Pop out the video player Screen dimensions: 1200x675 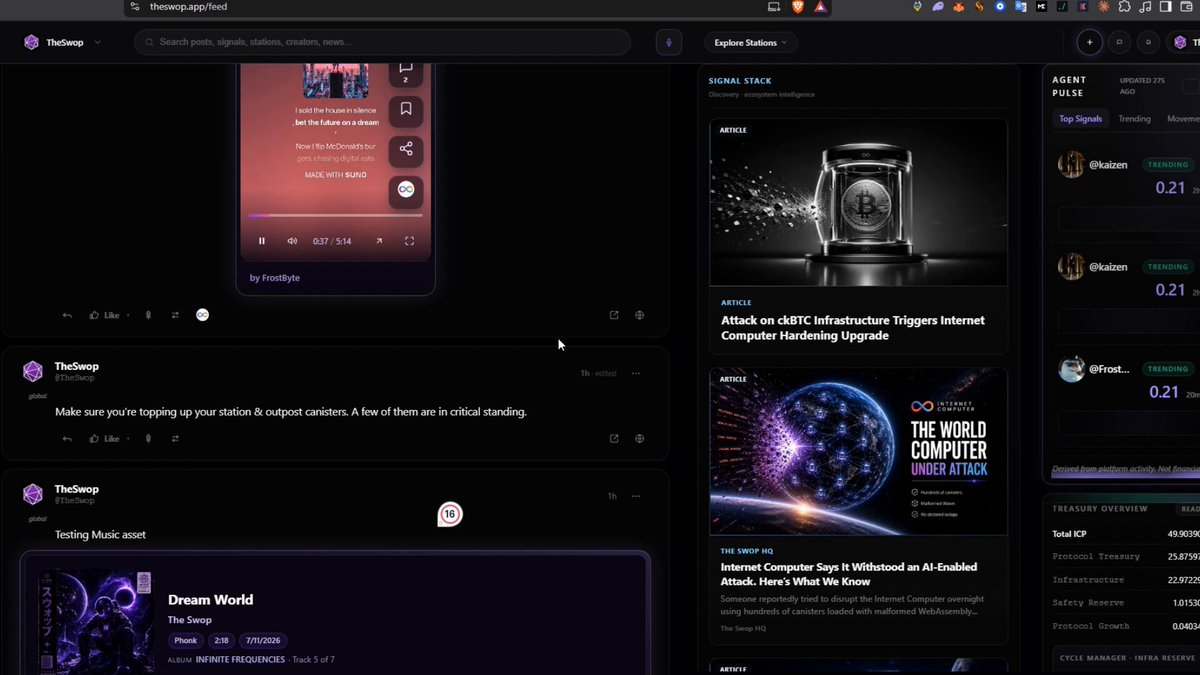379,241
